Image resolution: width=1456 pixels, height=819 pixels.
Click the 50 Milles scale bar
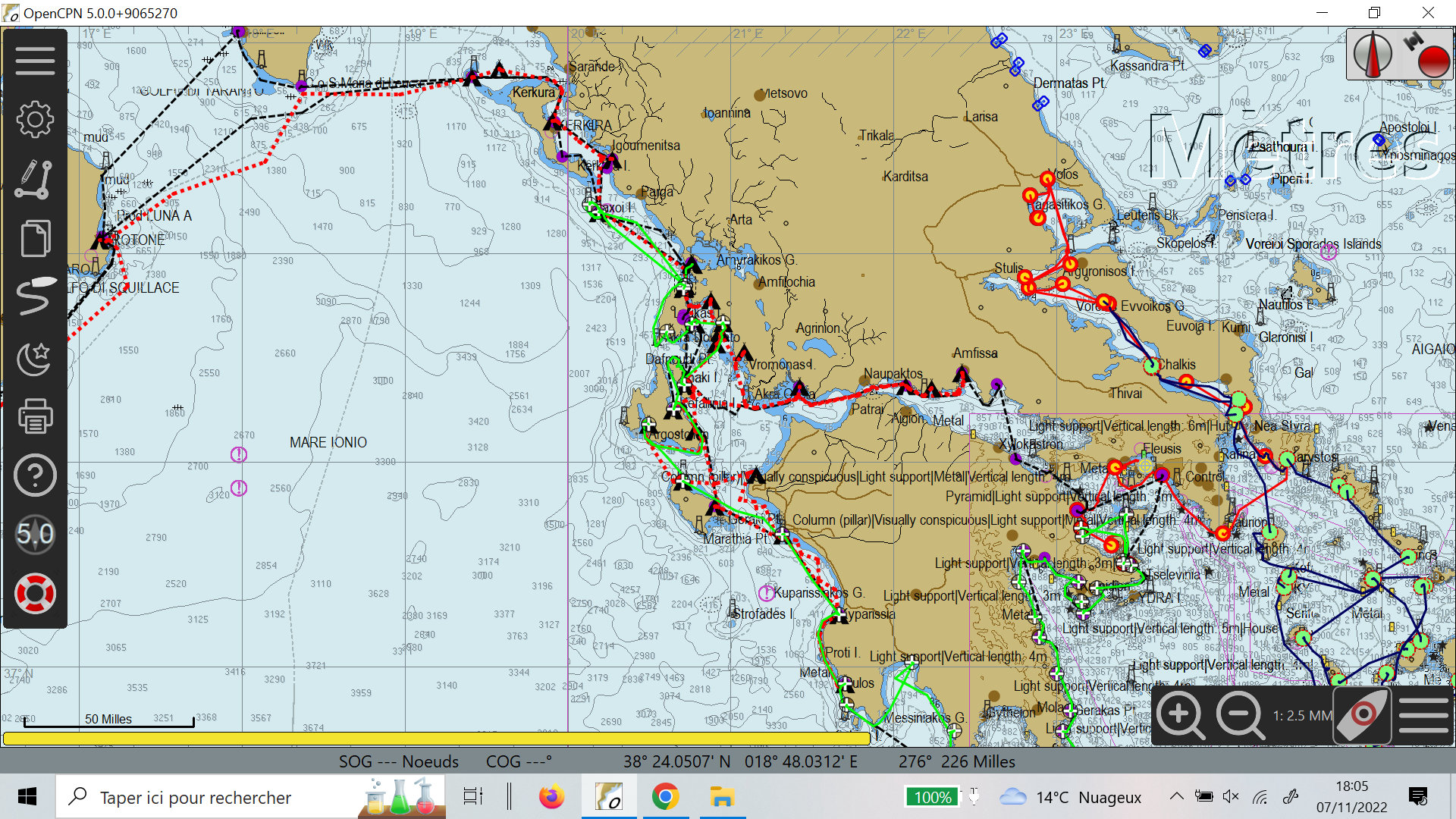pos(108,720)
